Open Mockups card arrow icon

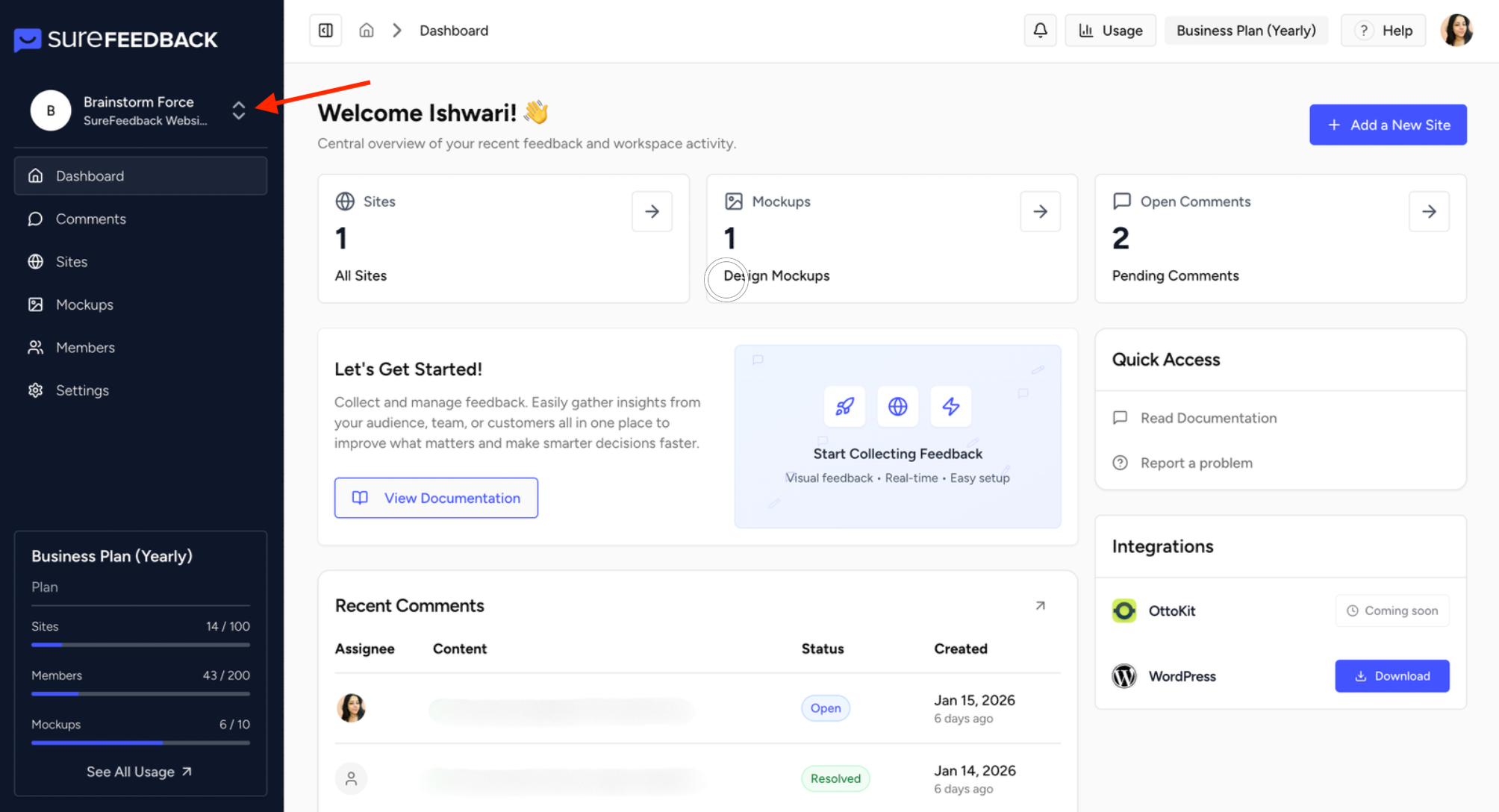(1040, 212)
